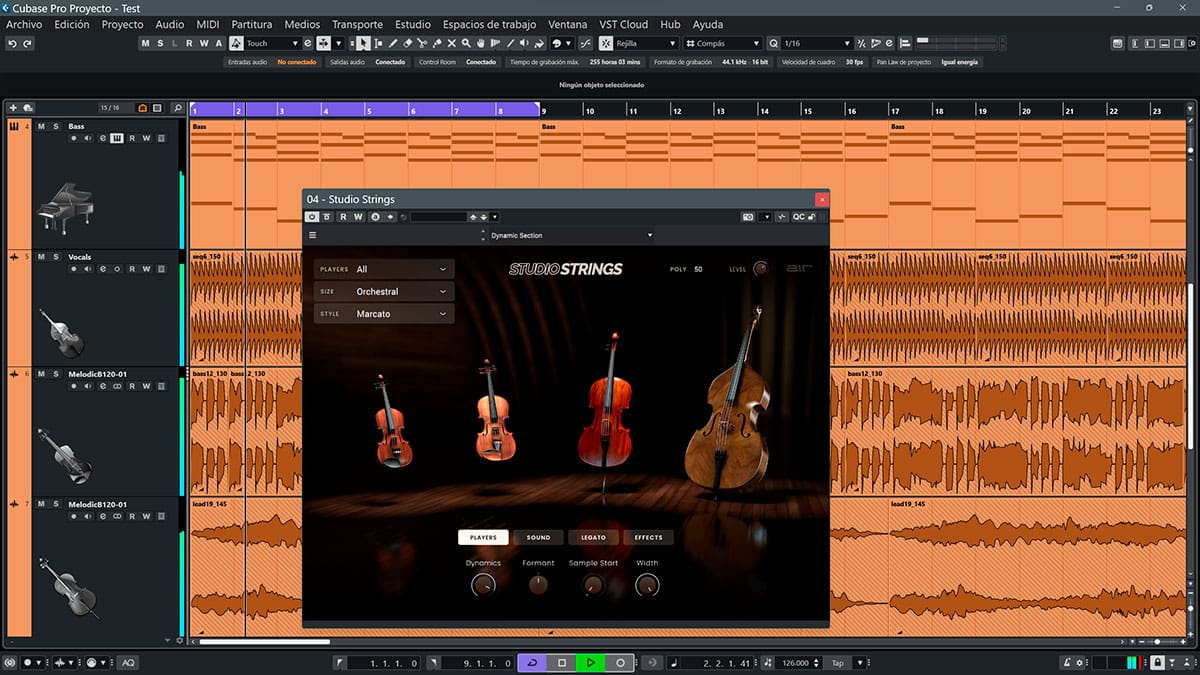Switch to the SOUND tab in Studio Strings

(538, 537)
